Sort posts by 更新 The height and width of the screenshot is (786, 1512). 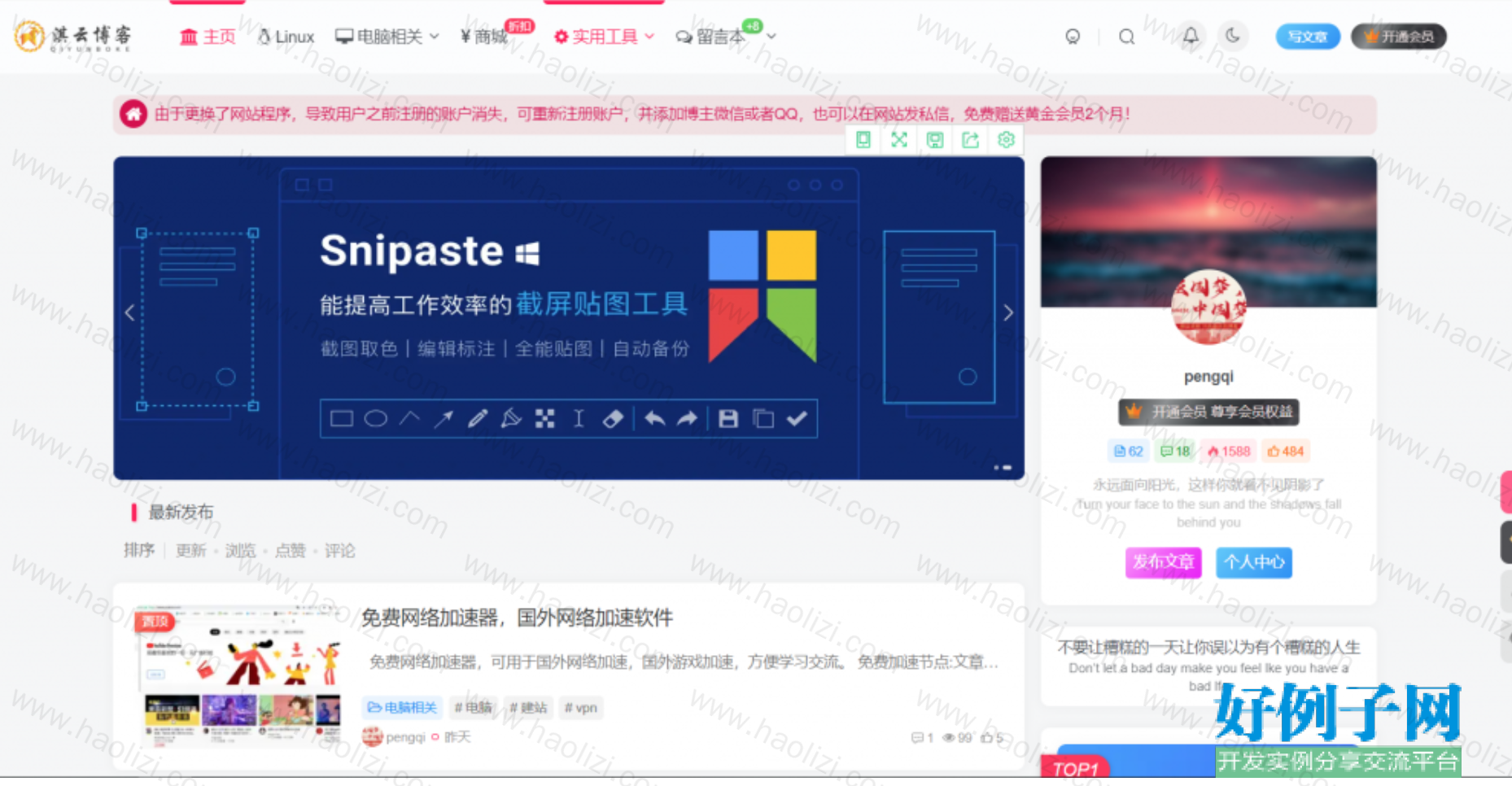coord(190,551)
